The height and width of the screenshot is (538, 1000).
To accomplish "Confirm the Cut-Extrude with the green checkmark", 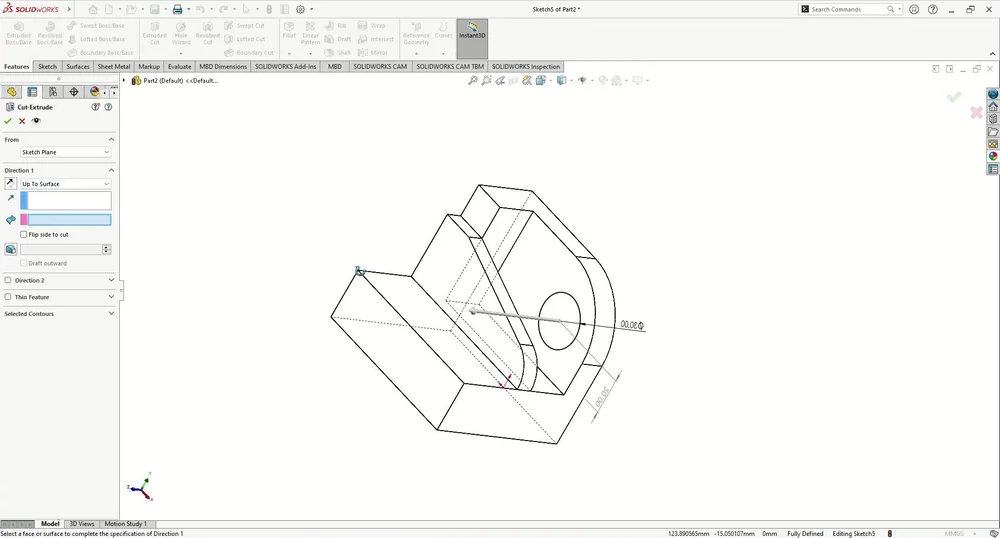I will tap(8, 121).
